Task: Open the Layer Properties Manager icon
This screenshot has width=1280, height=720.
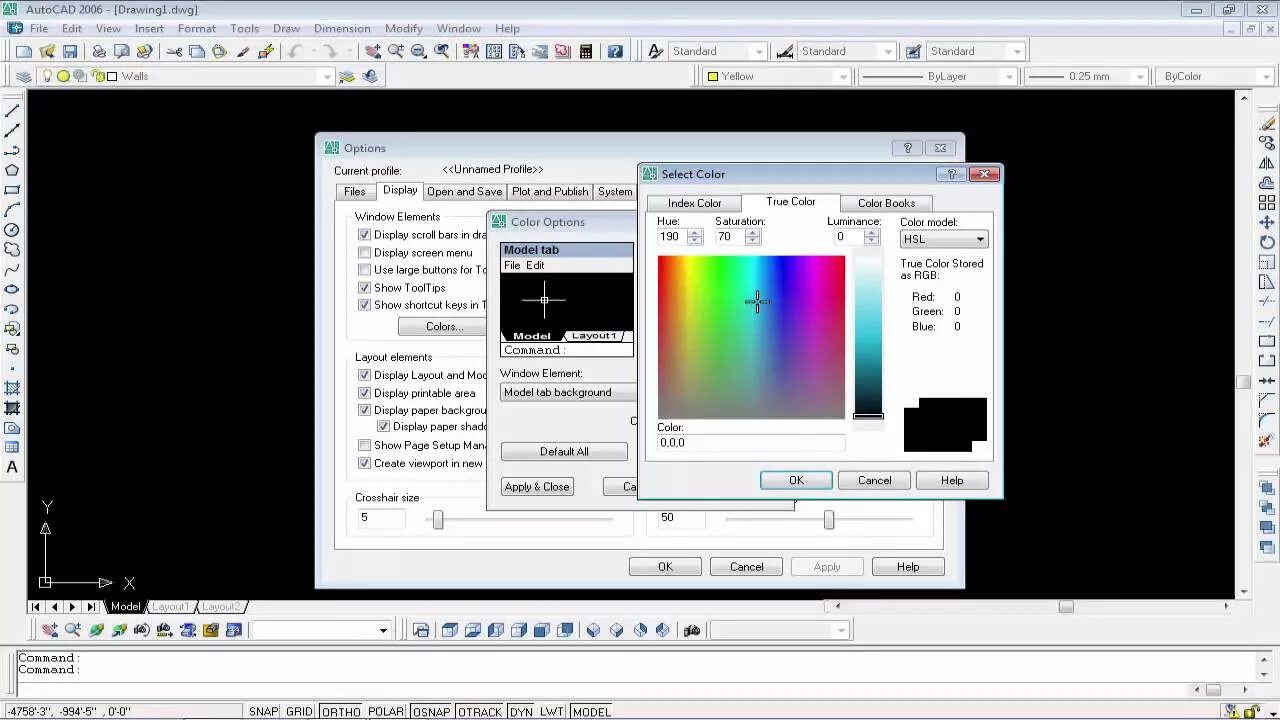Action: (x=22, y=76)
